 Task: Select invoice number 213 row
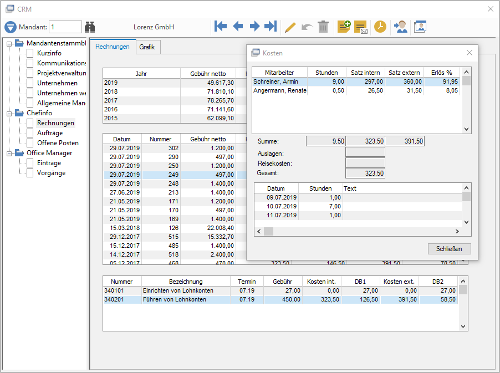tap(175, 192)
